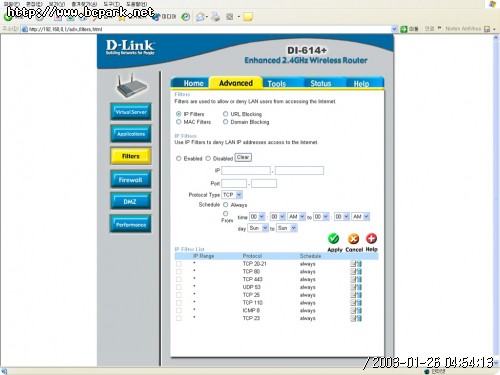Switch to the Status tab
This screenshot has width=500, height=375.
[x=323, y=83]
